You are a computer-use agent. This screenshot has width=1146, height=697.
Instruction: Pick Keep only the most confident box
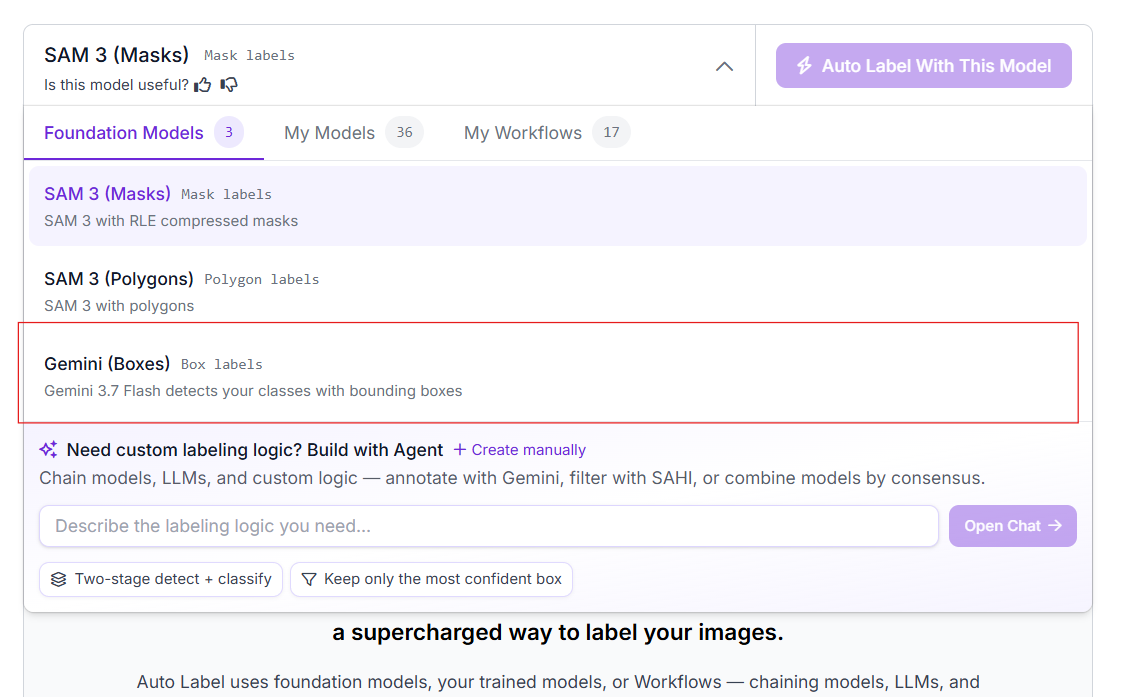(x=431, y=579)
